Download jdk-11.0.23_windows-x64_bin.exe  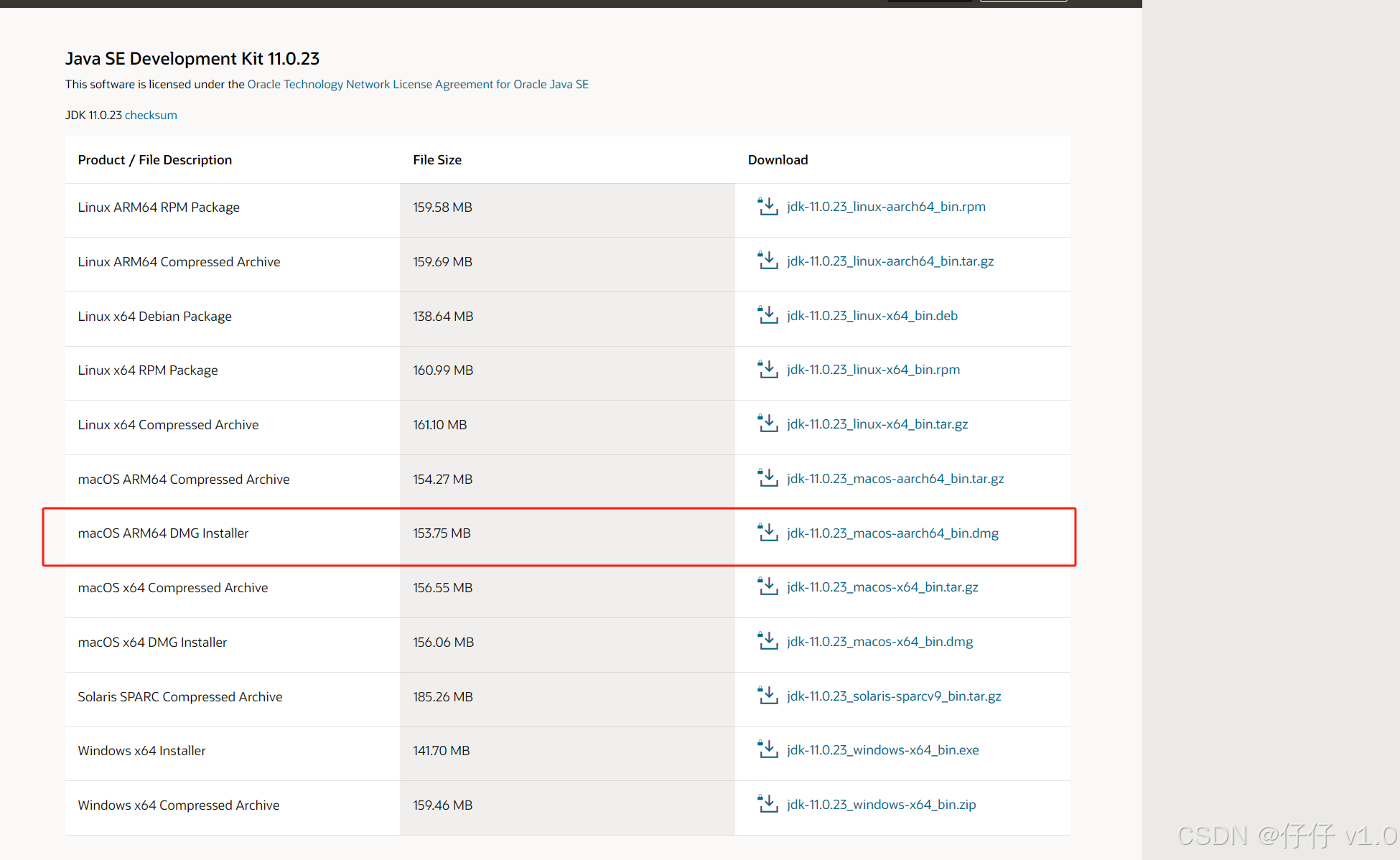(882, 750)
